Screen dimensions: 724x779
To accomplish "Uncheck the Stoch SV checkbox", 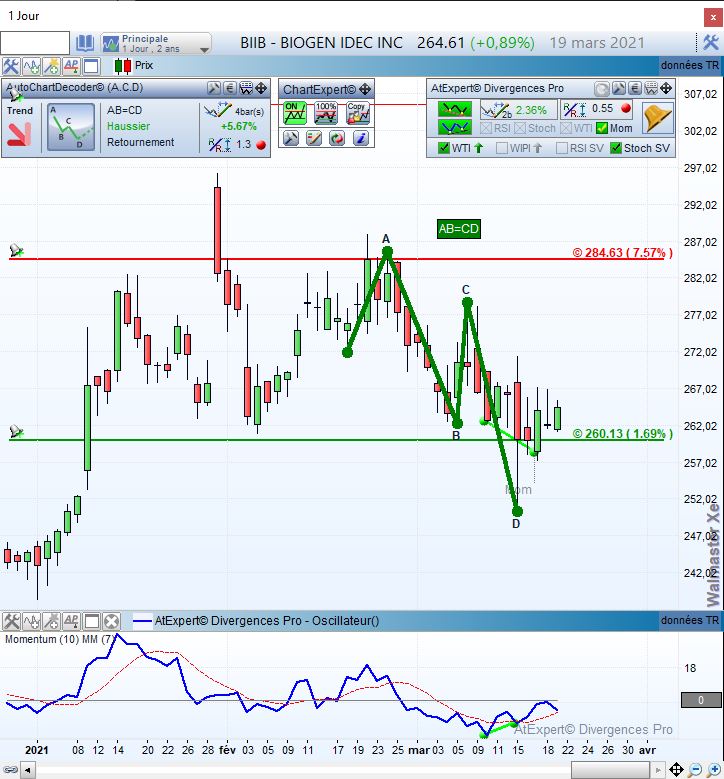I will pos(616,148).
